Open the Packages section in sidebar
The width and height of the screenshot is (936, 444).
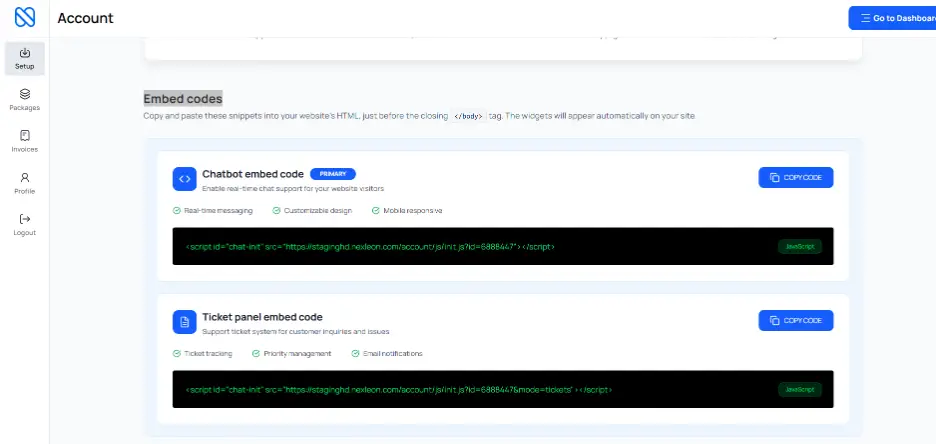click(24, 99)
